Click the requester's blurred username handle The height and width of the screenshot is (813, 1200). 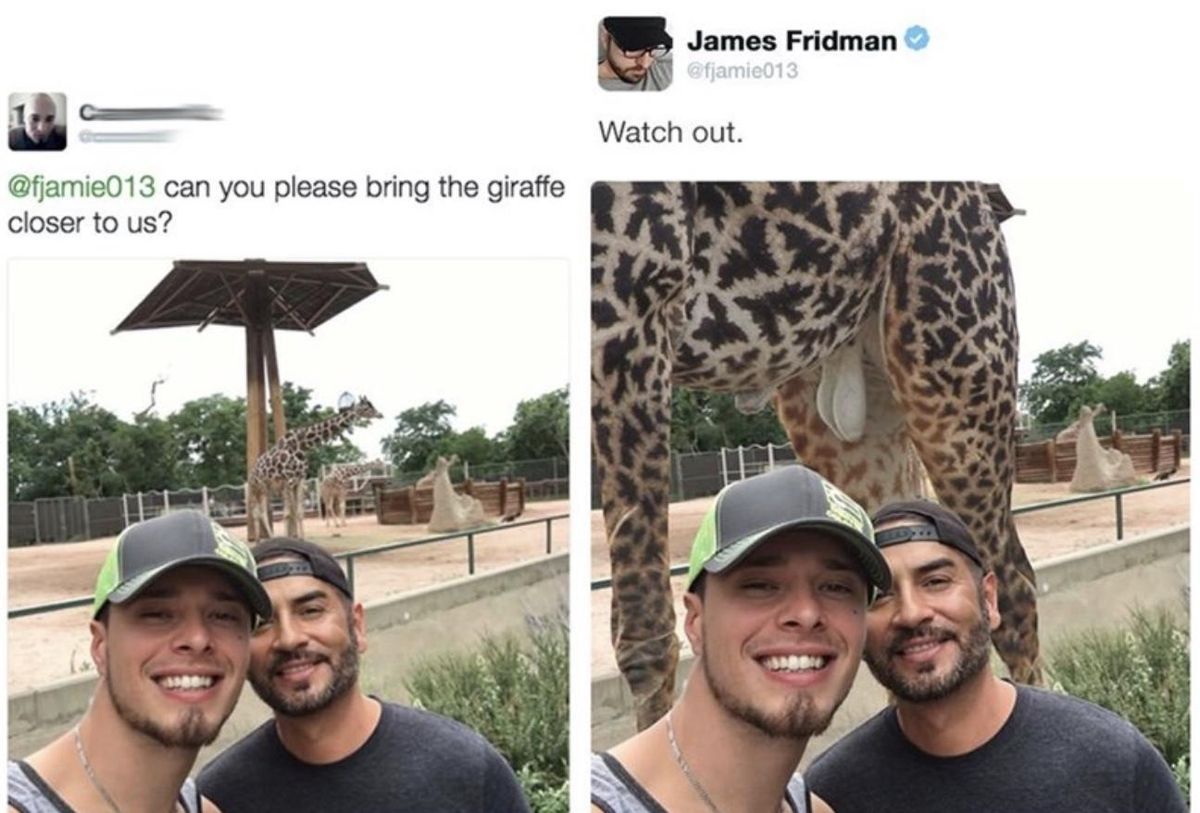tap(130, 136)
